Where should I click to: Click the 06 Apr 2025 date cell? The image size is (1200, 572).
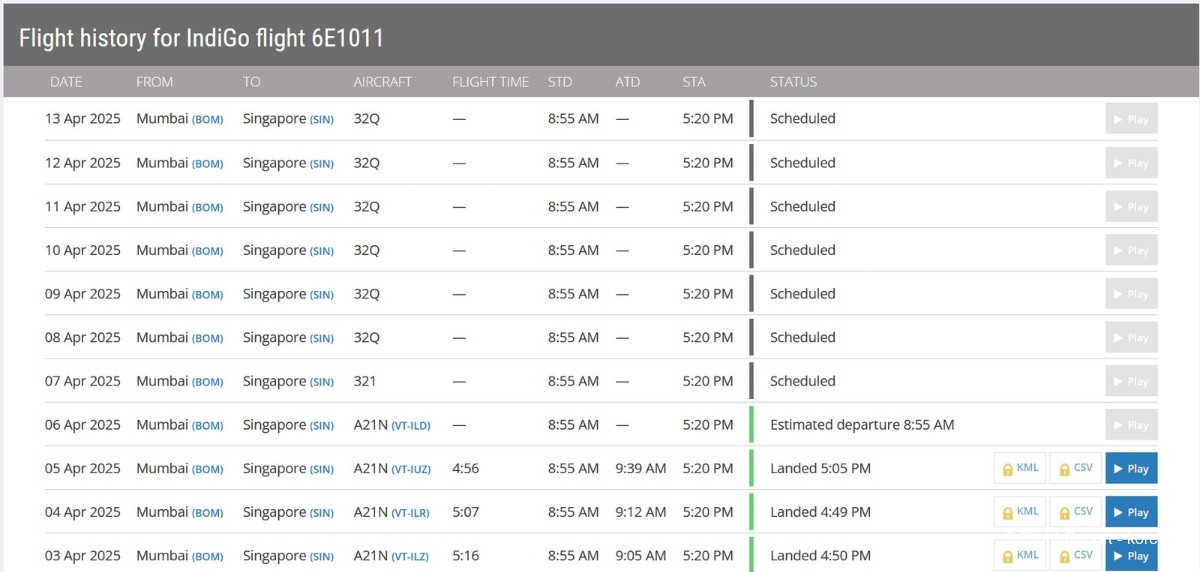[x=83, y=425]
